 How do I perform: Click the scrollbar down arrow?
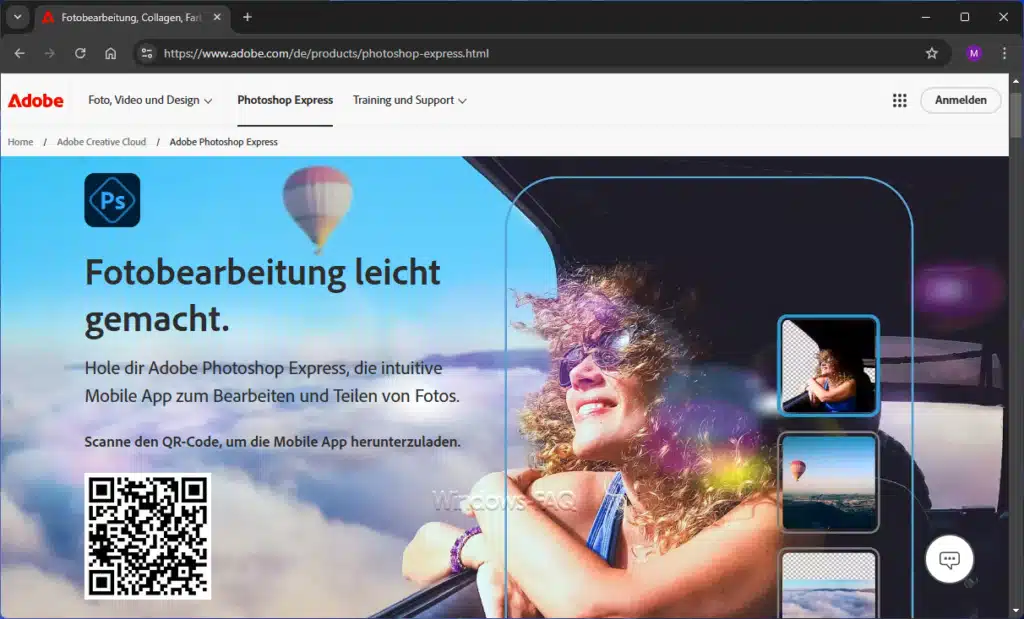[1018, 610]
